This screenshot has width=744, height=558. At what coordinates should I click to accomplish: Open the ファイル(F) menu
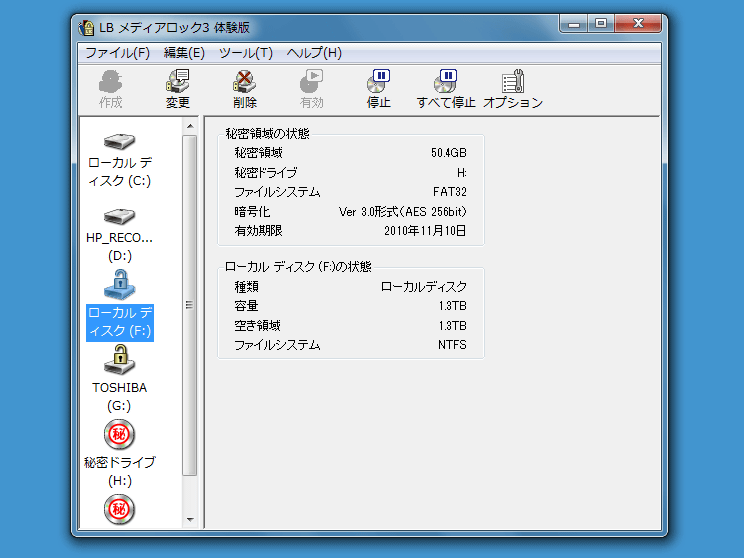117,53
